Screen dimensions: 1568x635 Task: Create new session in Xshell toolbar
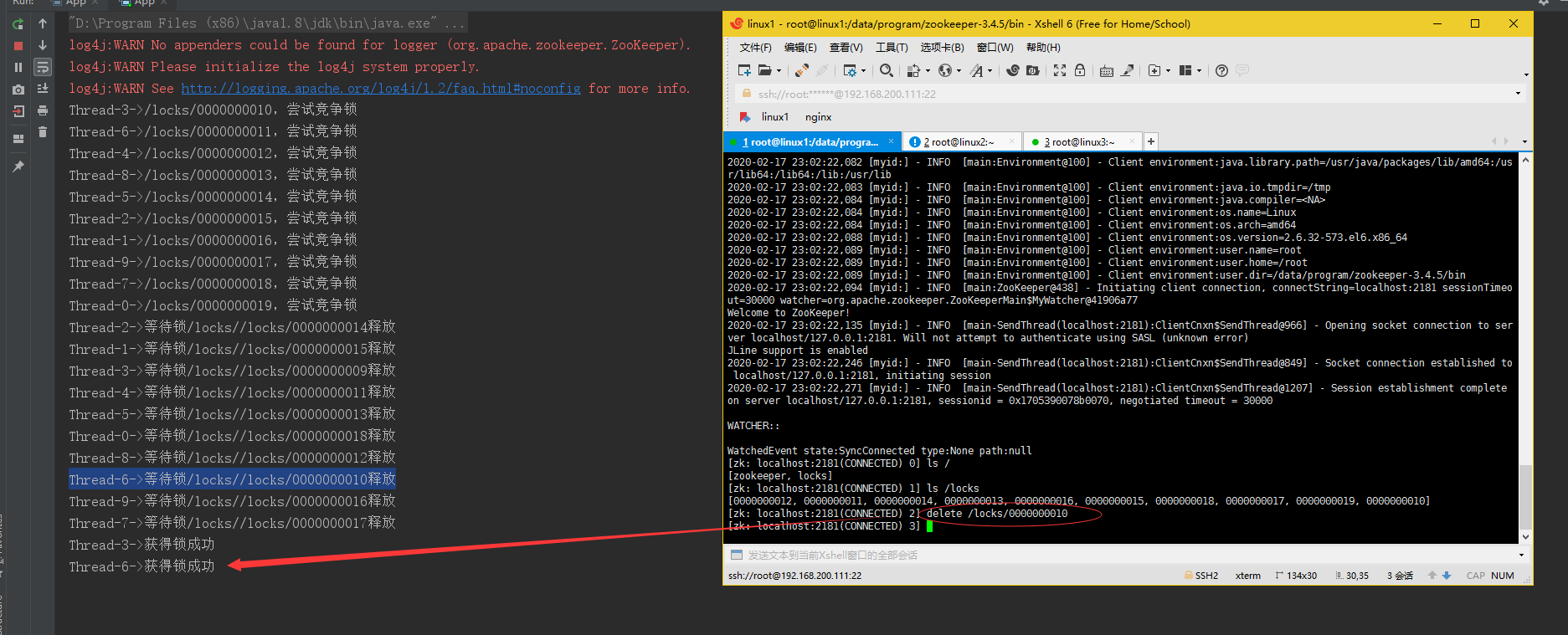coord(744,70)
